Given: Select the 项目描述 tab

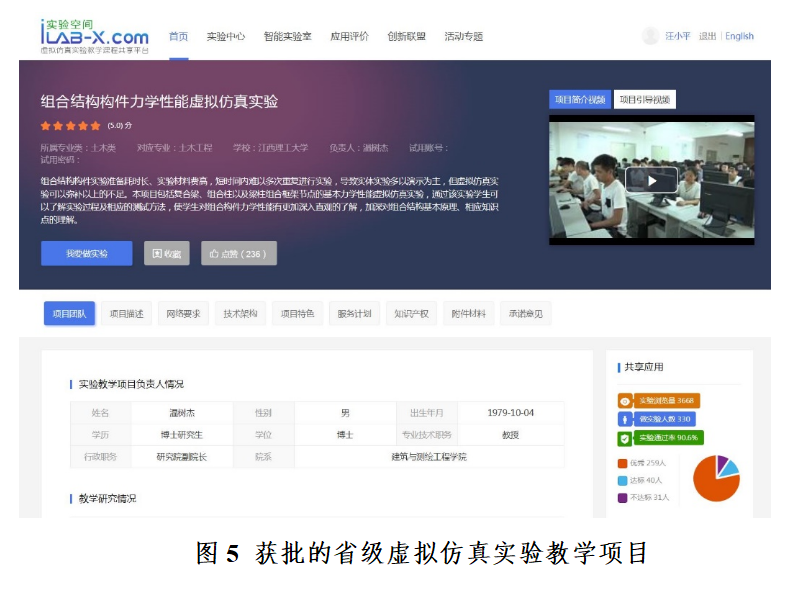Looking at the screenshot, I should 126,314.
